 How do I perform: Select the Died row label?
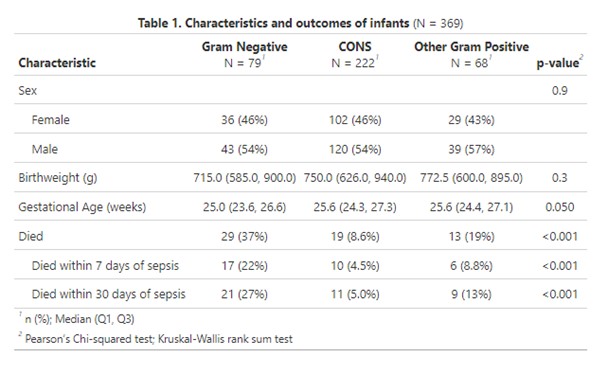(x=31, y=236)
